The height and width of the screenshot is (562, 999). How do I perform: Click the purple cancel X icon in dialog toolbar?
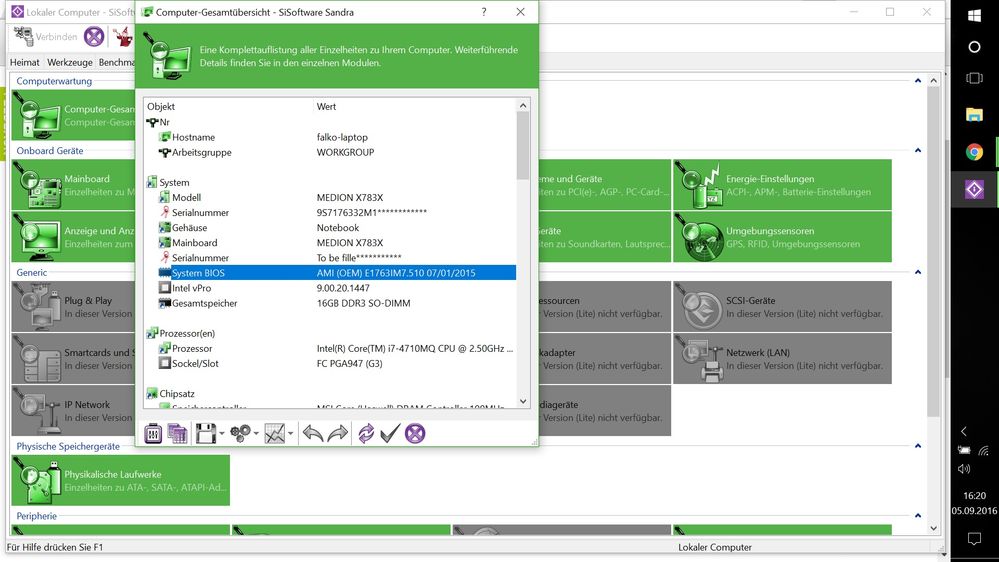(x=415, y=433)
